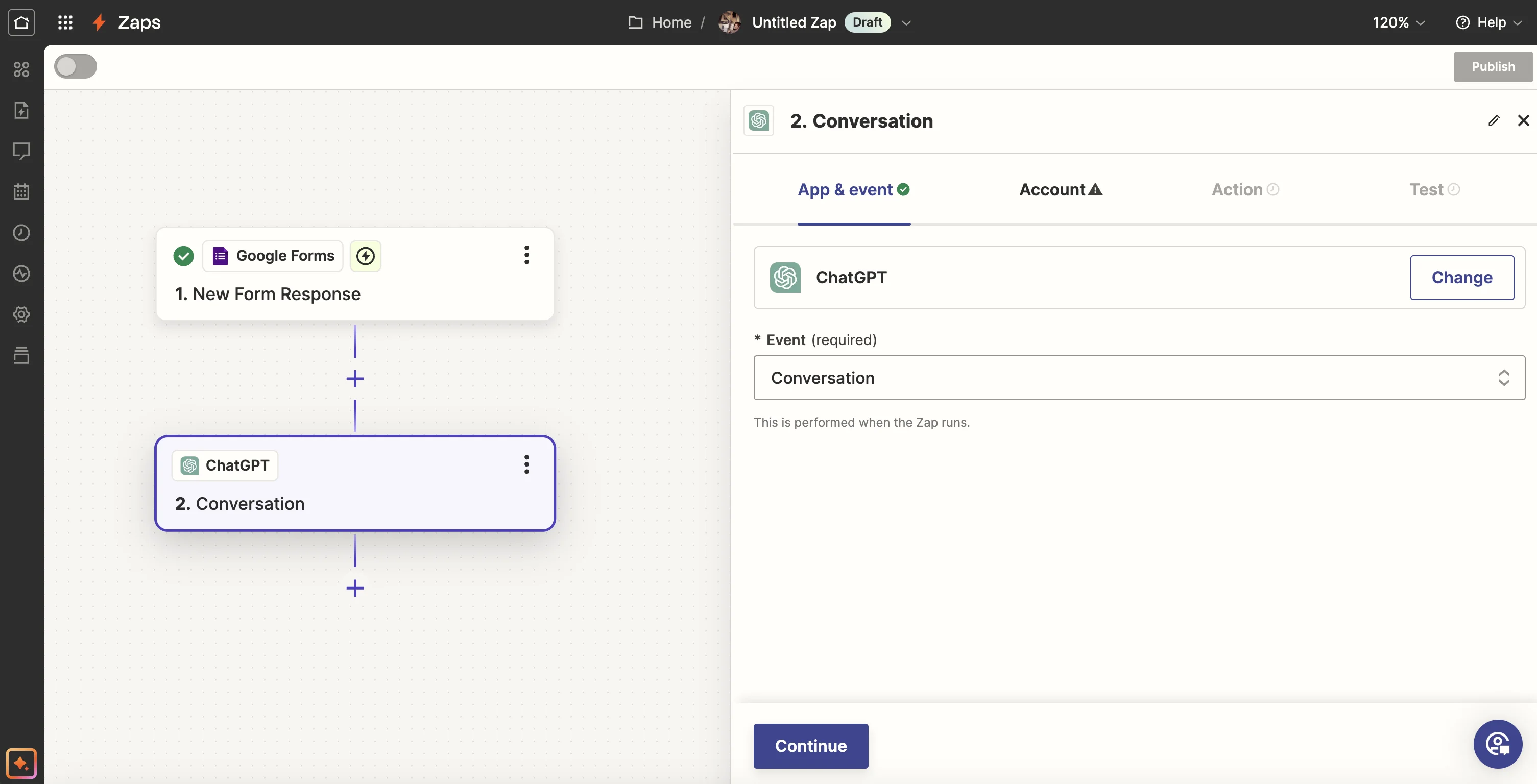1537x784 pixels.
Task: Add step between Google Forms and ChatGPT
Action: click(x=355, y=379)
